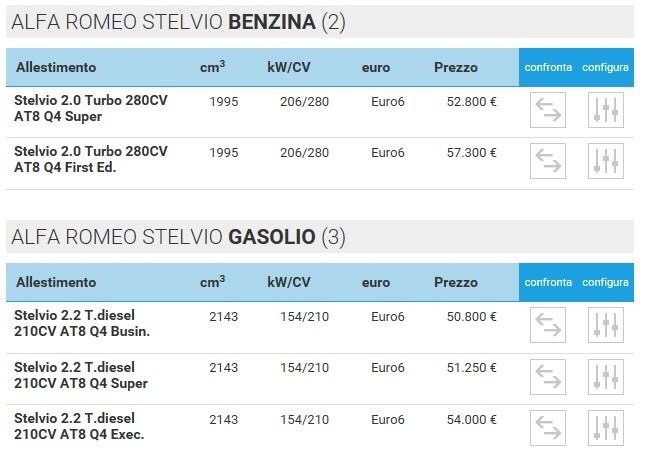Configure the Stelvio 2.2 T.diesel Busin. model
Viewport: 647px width, 455px height.
[x=605, y=325]
